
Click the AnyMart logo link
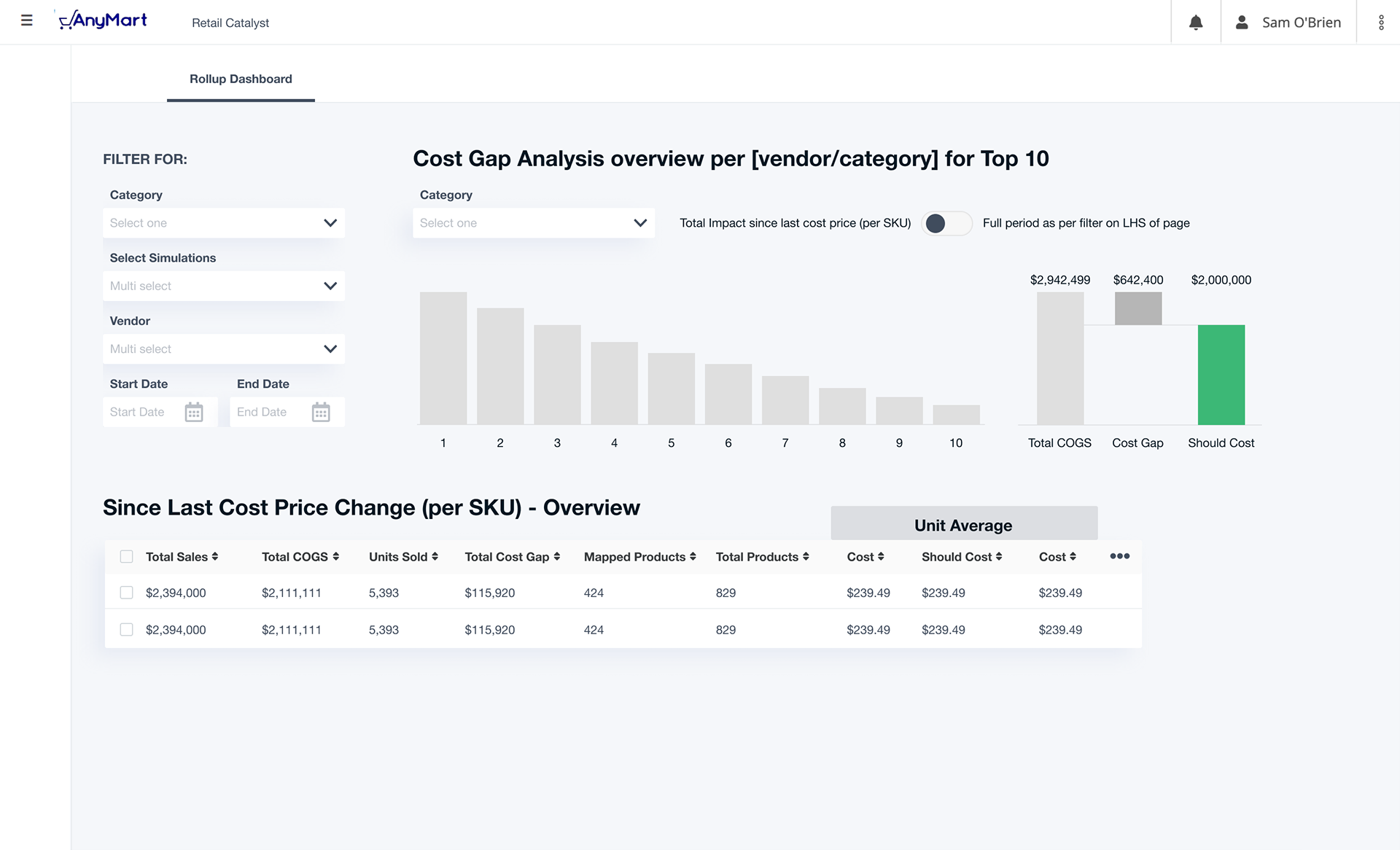[103, 20]
